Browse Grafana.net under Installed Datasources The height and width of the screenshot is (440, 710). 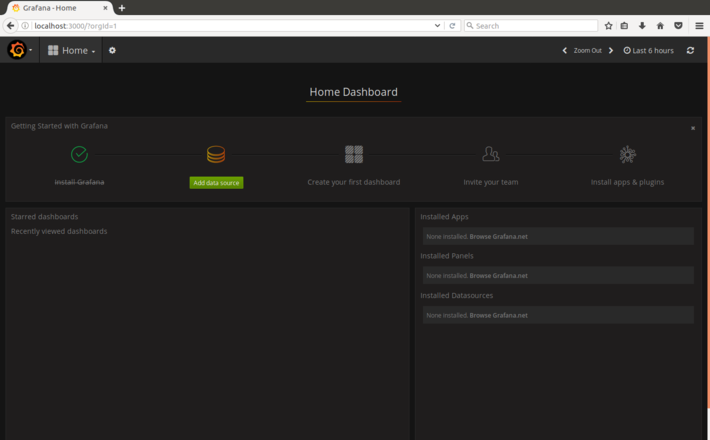[x=498, y=315]
